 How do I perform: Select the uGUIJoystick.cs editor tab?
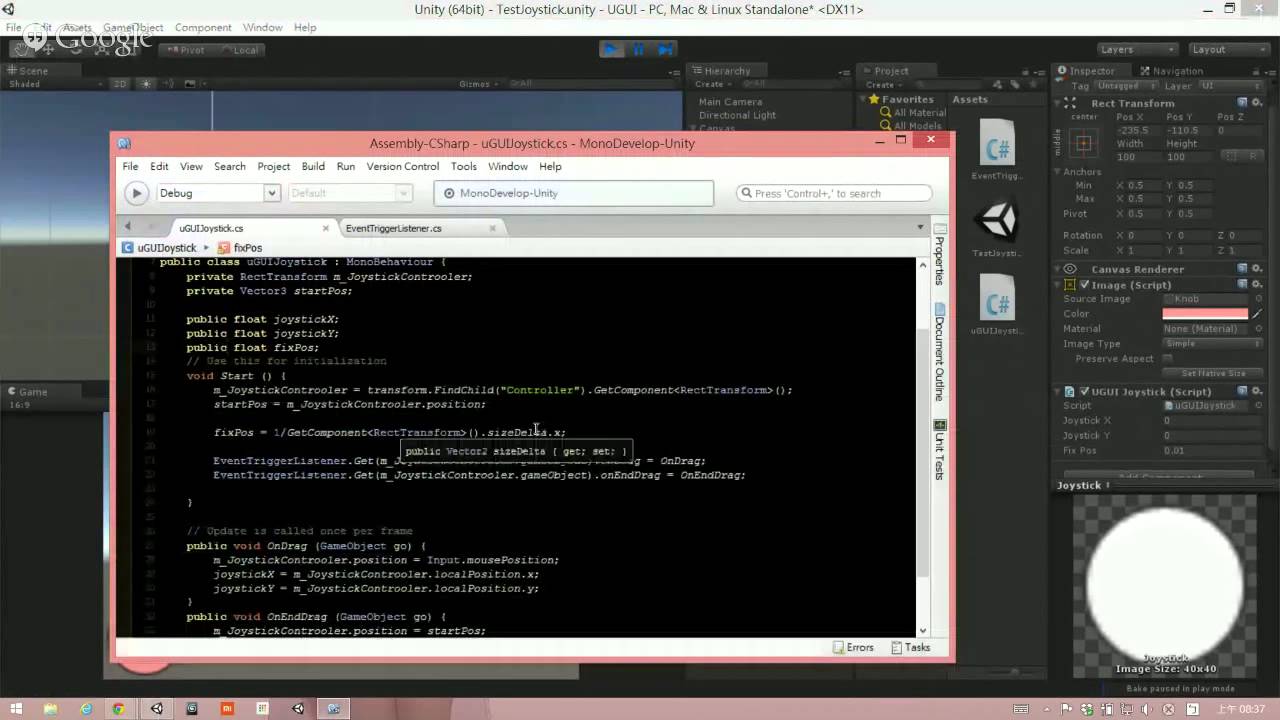click(x=211, y=228)
